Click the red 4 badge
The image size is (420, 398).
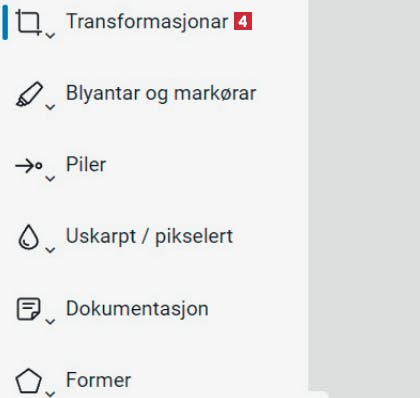point(243,21)
